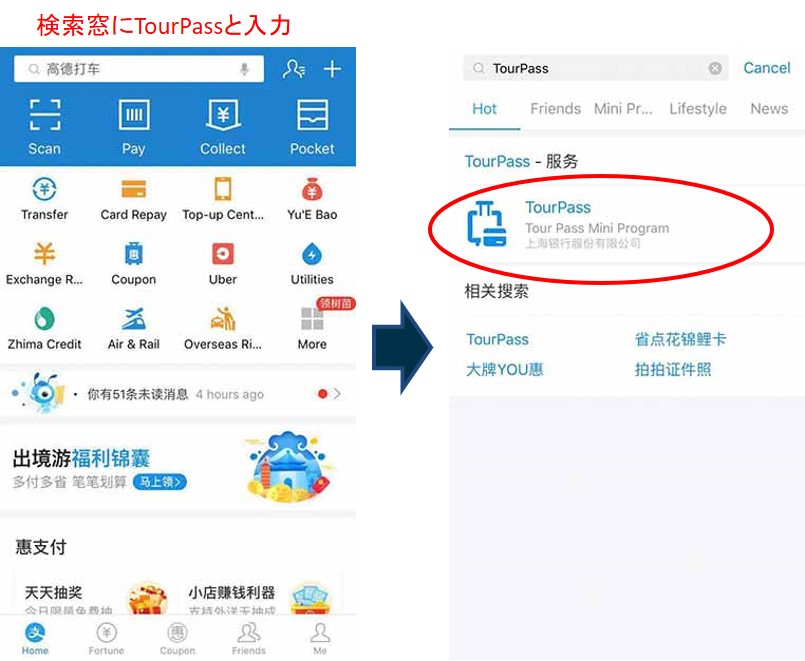Open the Scan feature
This screenshot has height=661, width=805.
tap(45, 127)
